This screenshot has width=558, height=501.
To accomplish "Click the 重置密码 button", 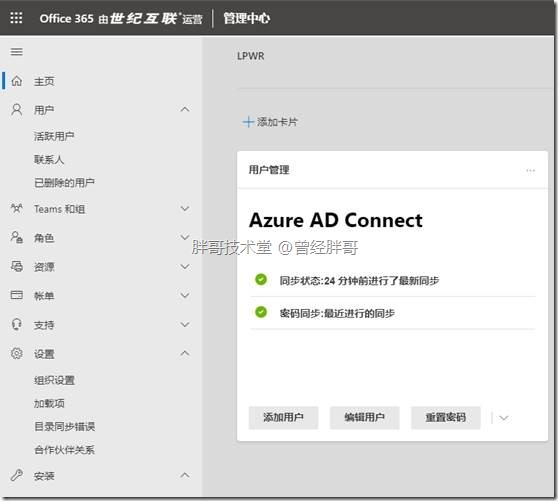I will [446, 417].
